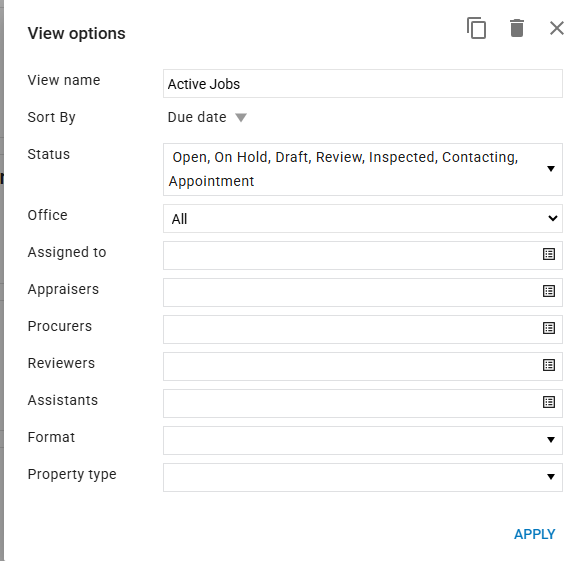
Task: Open the Assigned to list picker icon
Action: [x=549, y=254]
